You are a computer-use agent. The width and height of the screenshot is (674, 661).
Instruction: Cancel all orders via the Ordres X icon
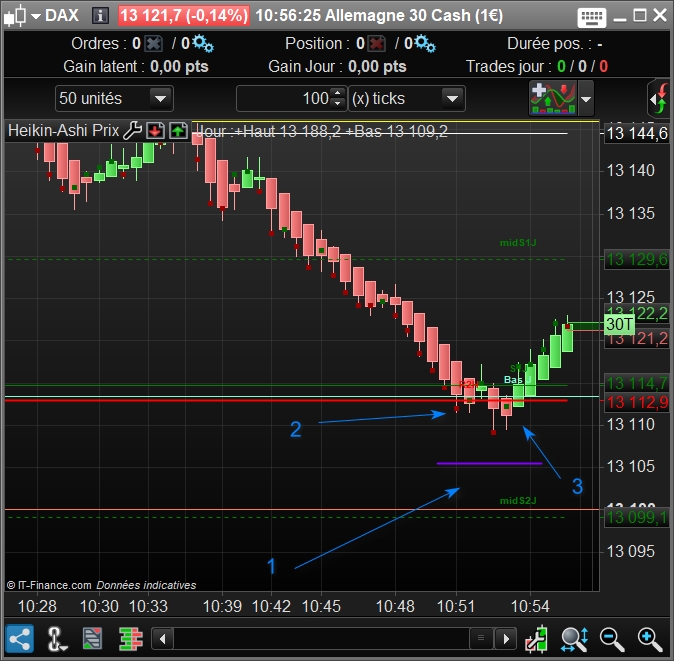click(153, 43)
